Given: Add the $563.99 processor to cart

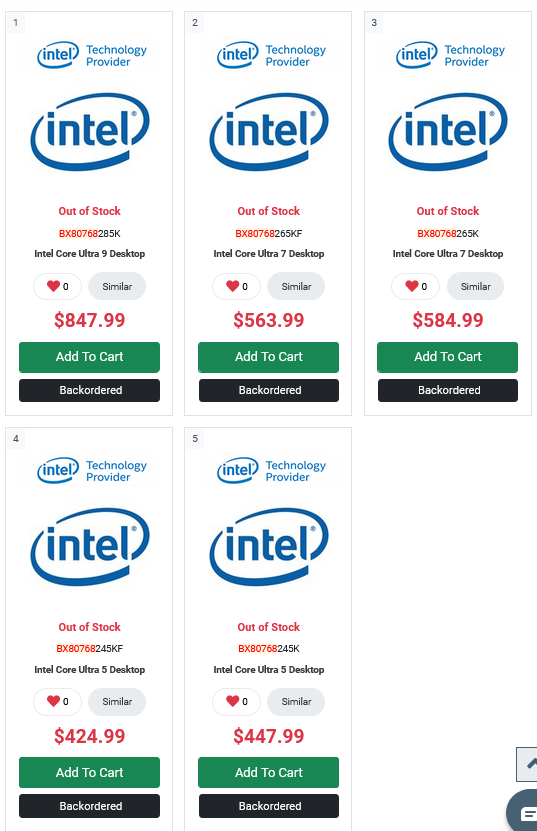Looking at the screenshot, I should coord(269,357).
